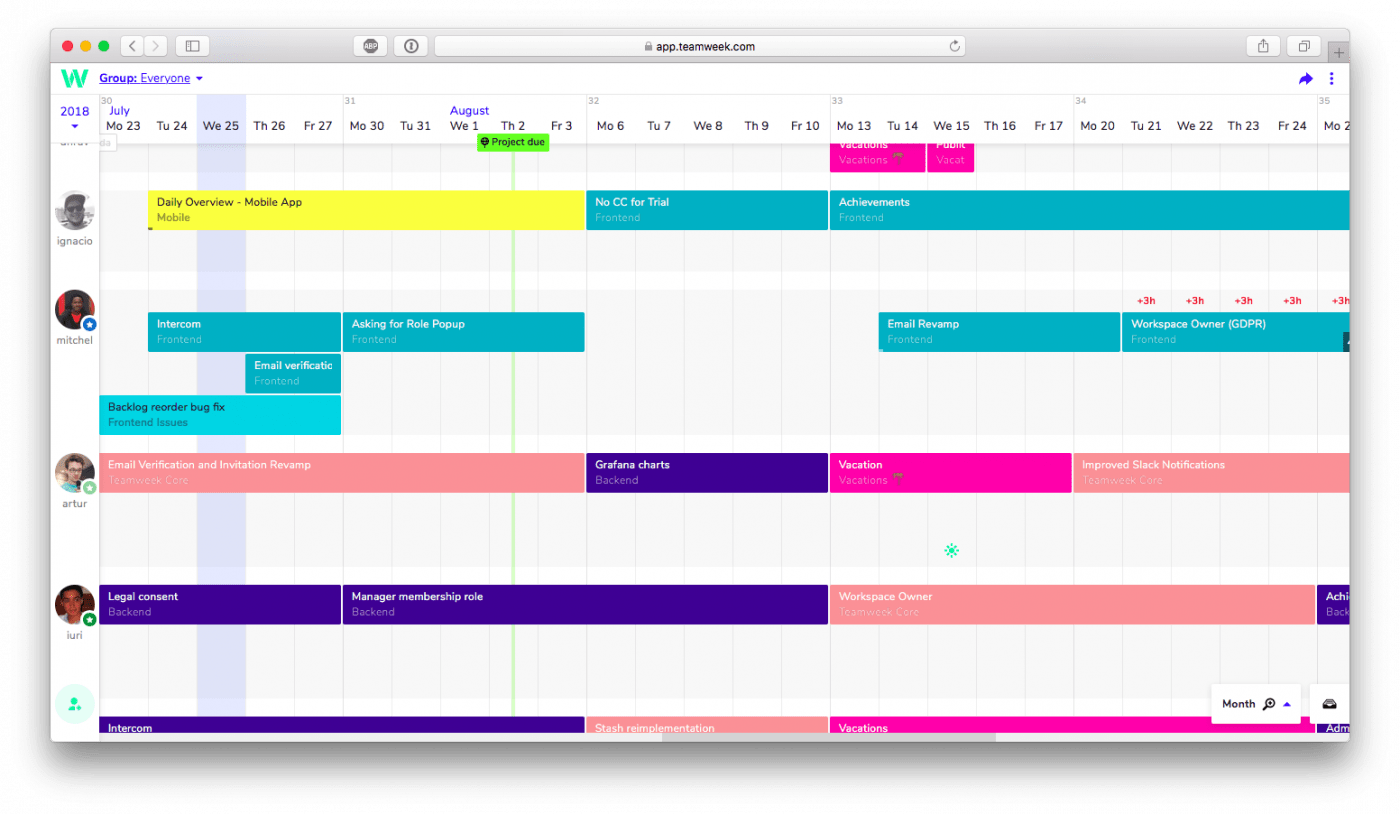1400x814 pixels.
Task: Toggle the Safari sidebar button
Action: tap(192, 46)
